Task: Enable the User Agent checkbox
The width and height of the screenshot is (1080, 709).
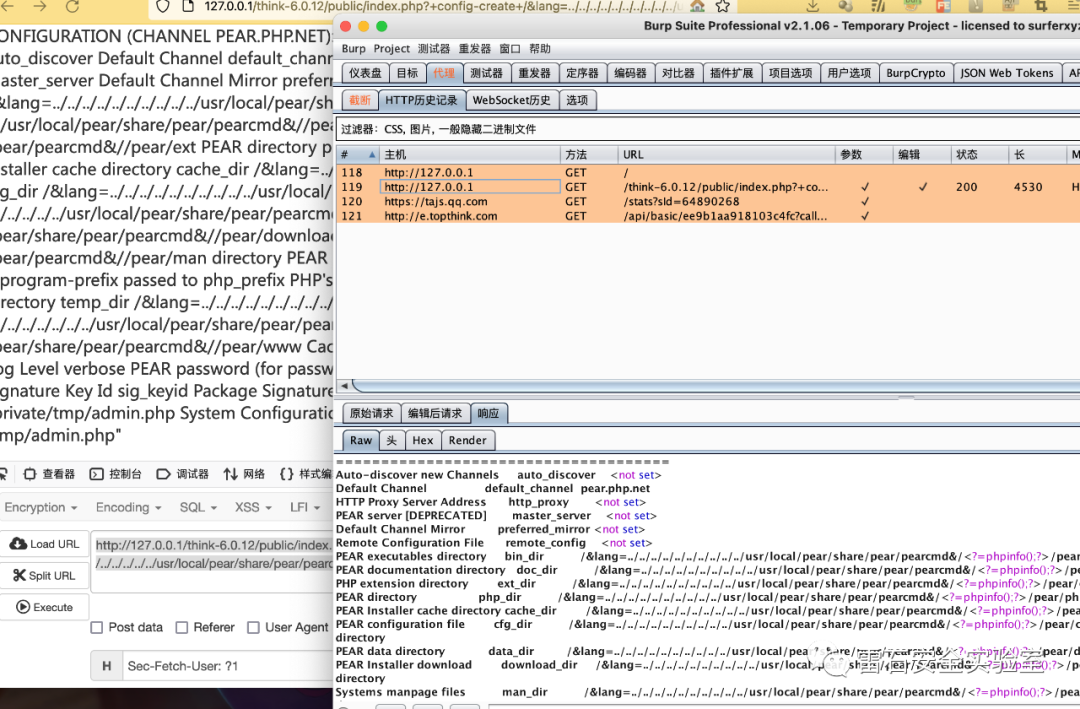Action: (253, 628)
